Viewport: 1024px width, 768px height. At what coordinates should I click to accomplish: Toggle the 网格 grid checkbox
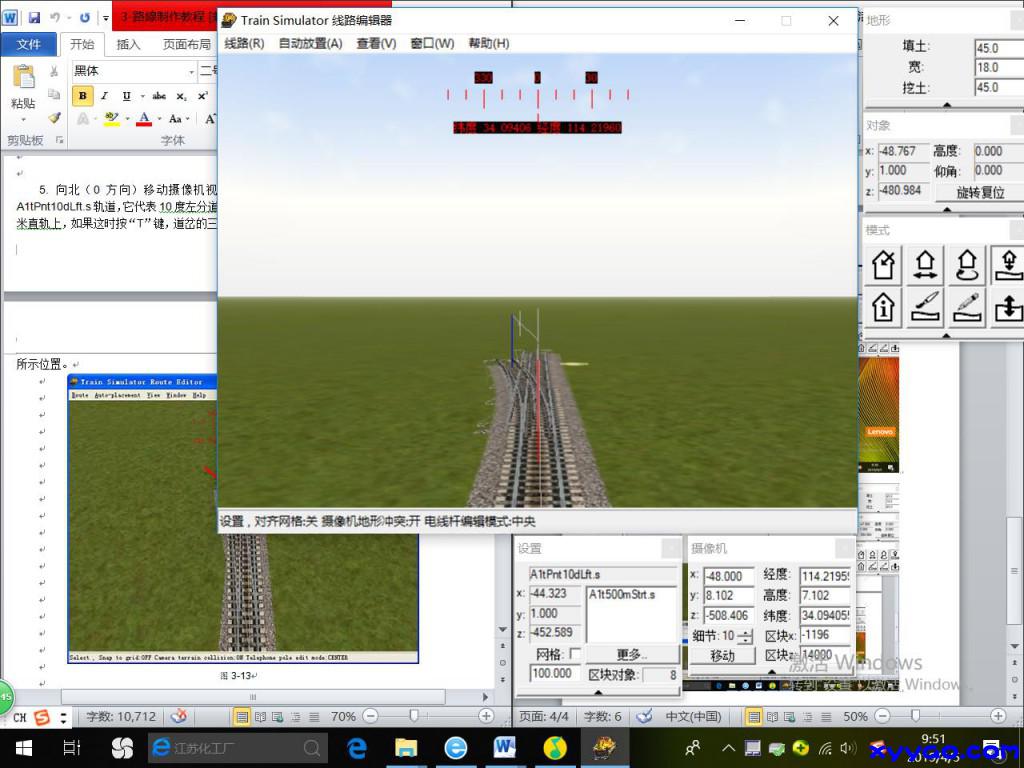tap(574, 654)
